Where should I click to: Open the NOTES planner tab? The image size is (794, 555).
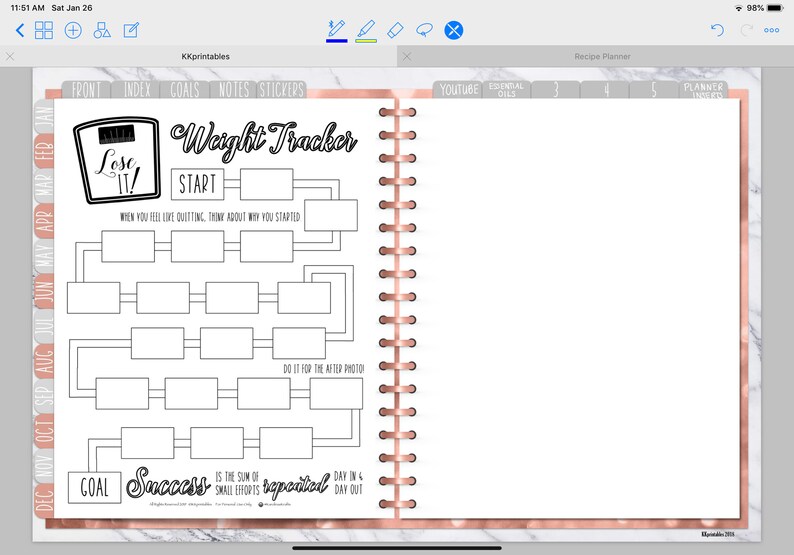[x=233, y=90]
